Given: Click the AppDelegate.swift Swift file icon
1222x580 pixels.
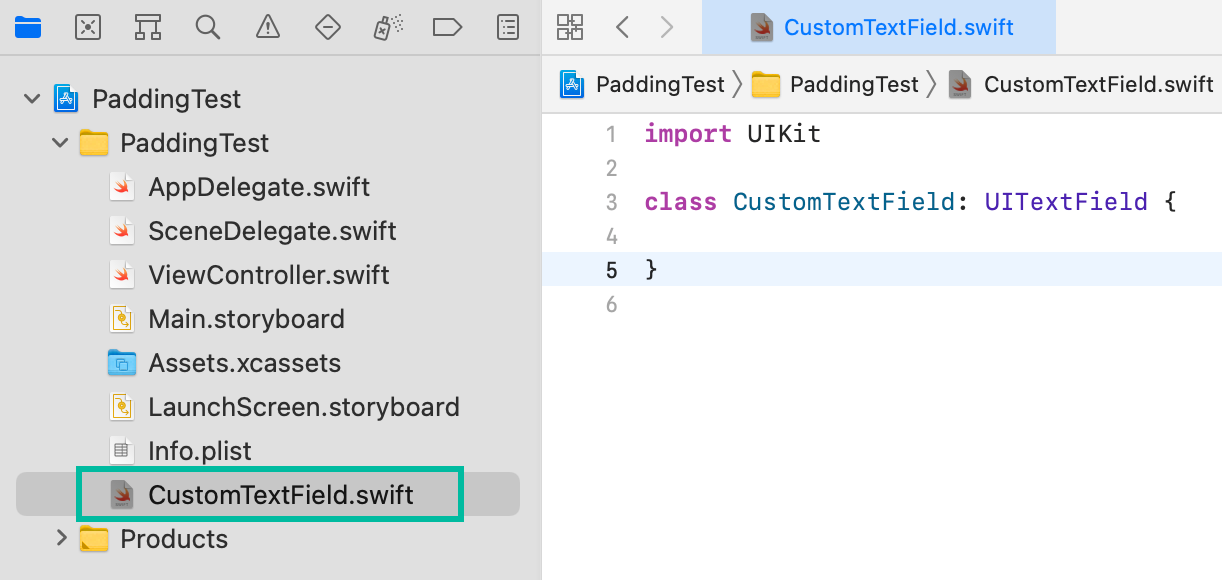Looking at the screenshot, I should [122, 187].
